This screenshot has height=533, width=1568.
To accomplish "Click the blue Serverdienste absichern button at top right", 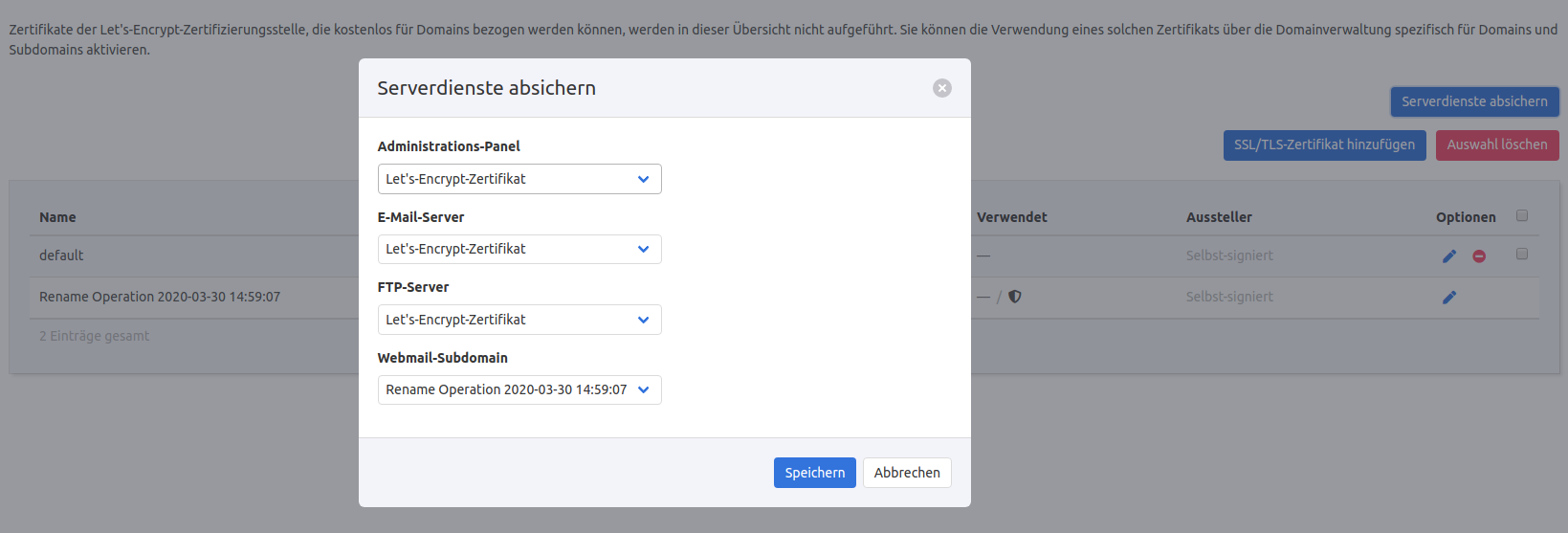I will (1473, 101).
